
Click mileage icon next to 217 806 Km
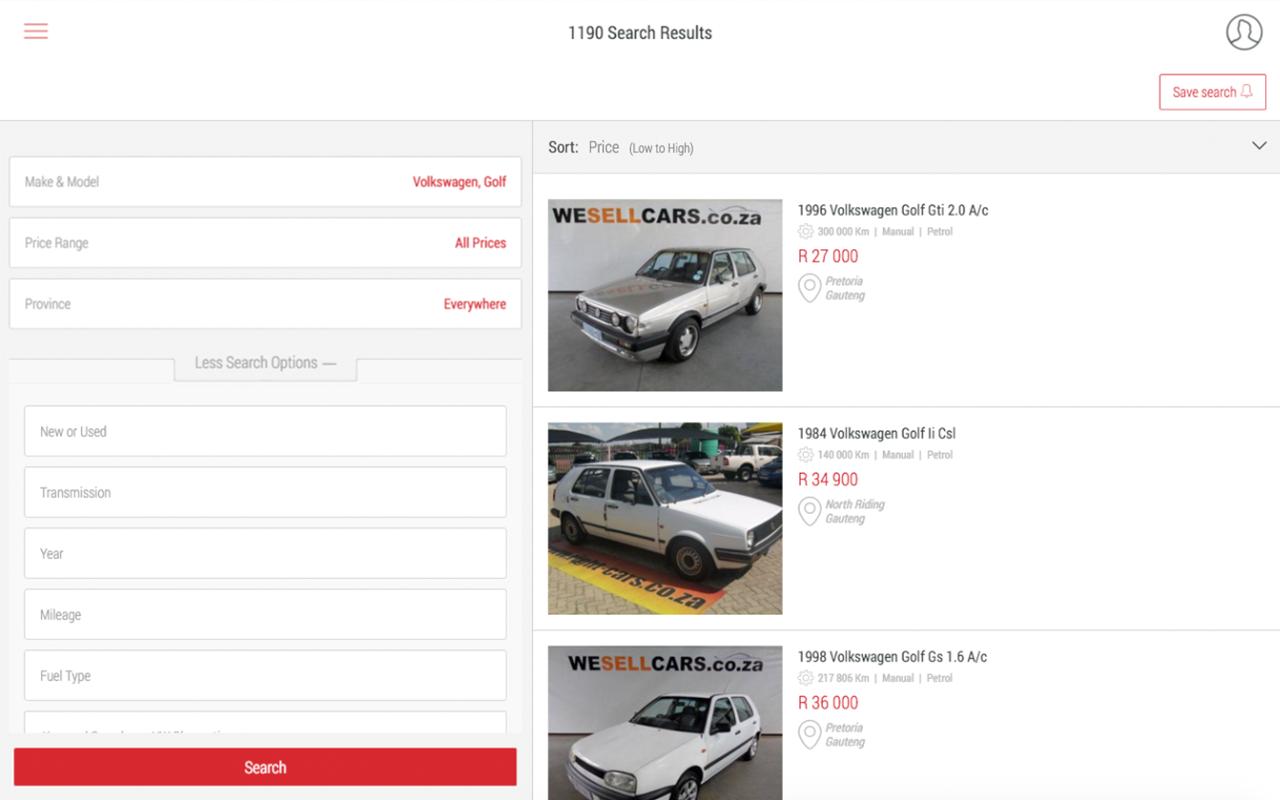(x=806, y=678)
